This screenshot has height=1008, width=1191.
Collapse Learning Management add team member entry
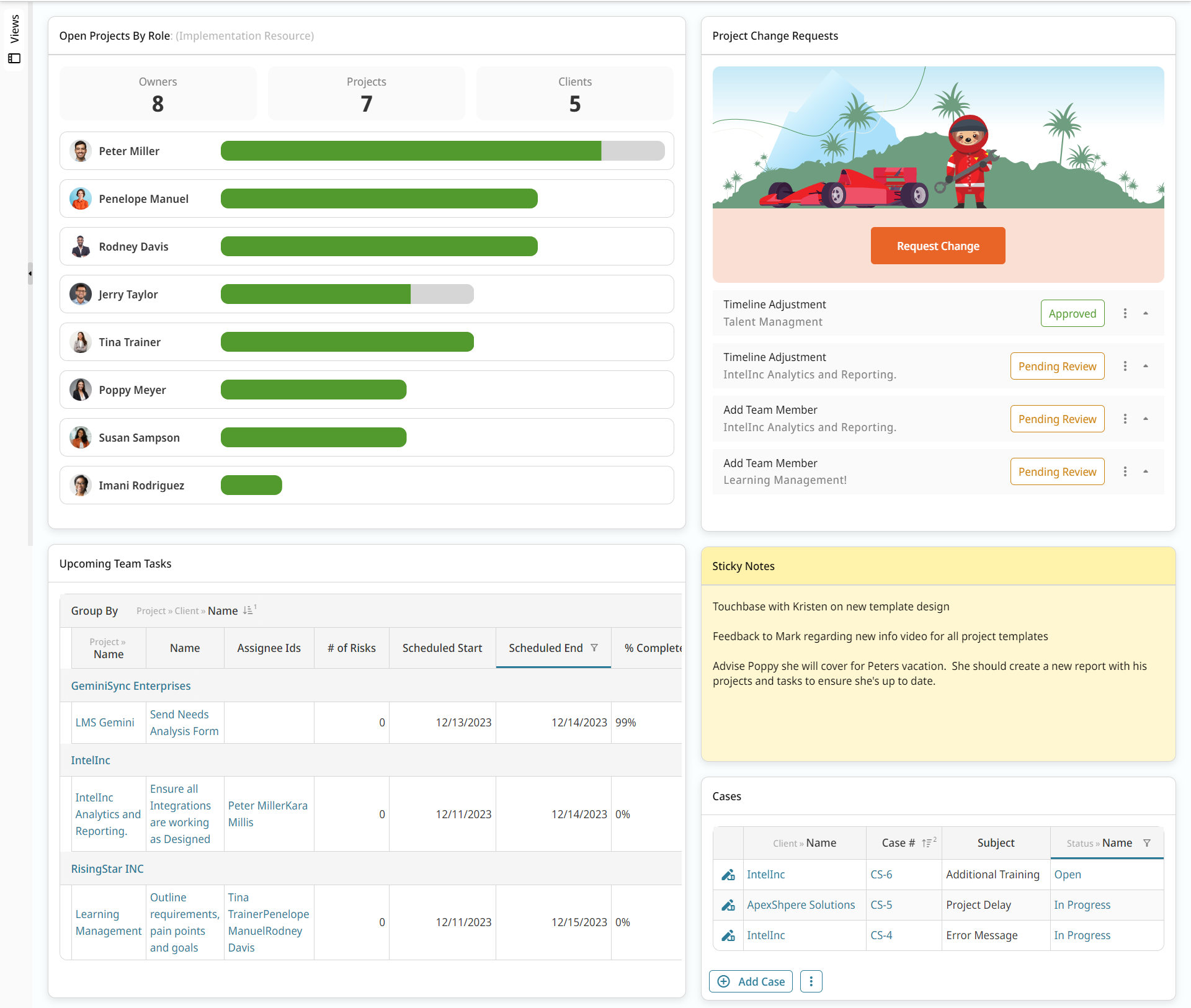(1146, 471)
